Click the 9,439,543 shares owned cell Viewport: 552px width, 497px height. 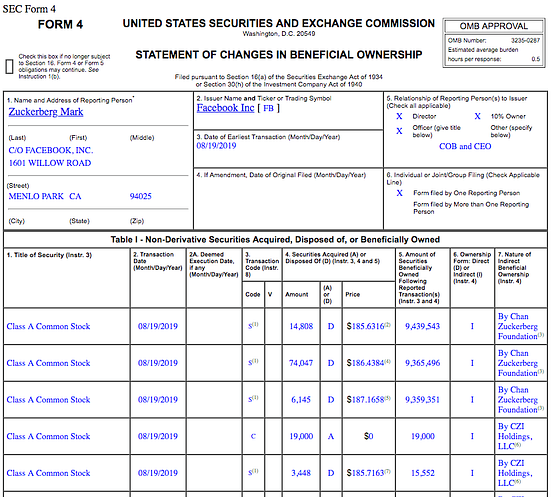[422, 326]
